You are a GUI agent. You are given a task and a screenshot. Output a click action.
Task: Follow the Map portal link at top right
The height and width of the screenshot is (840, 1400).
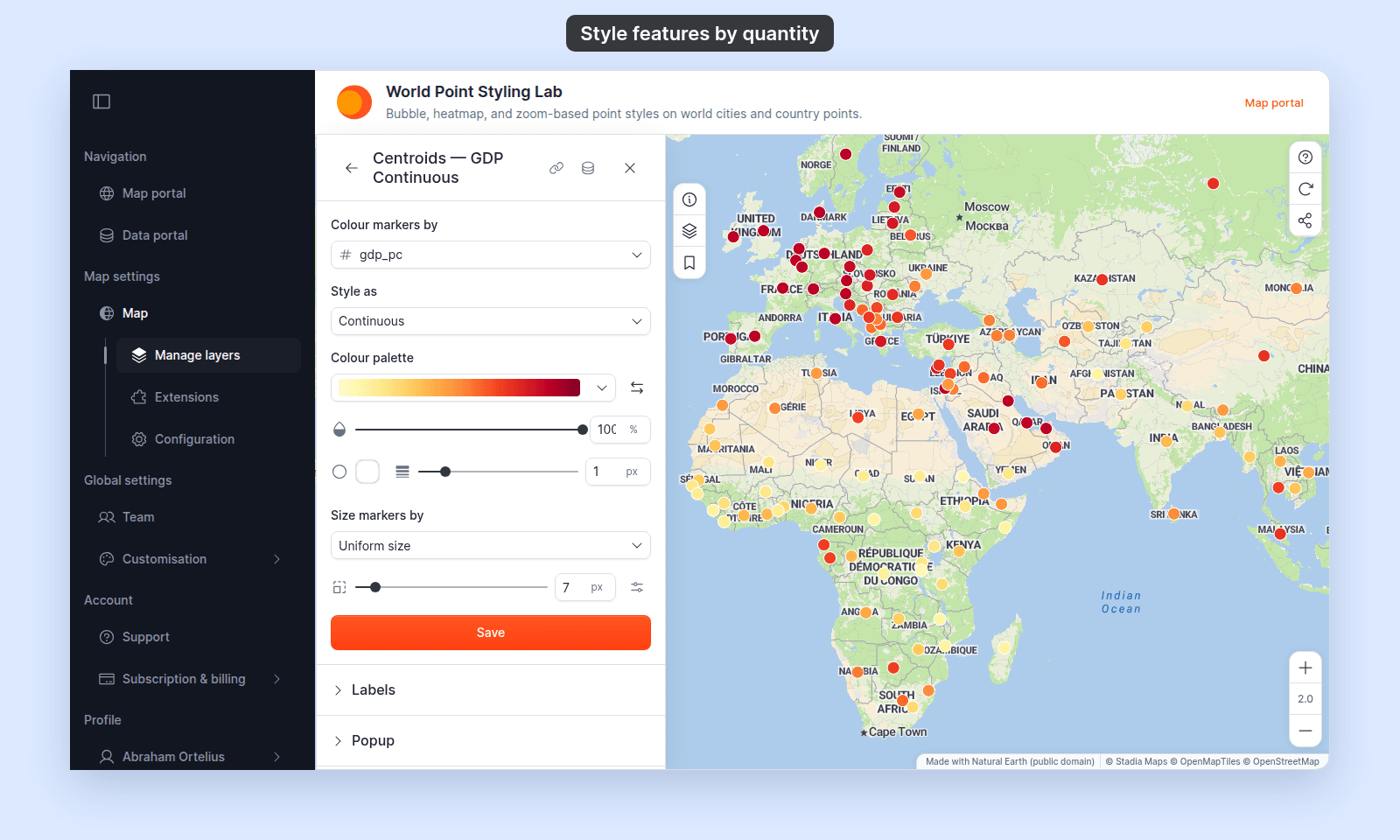[1274, 102]
